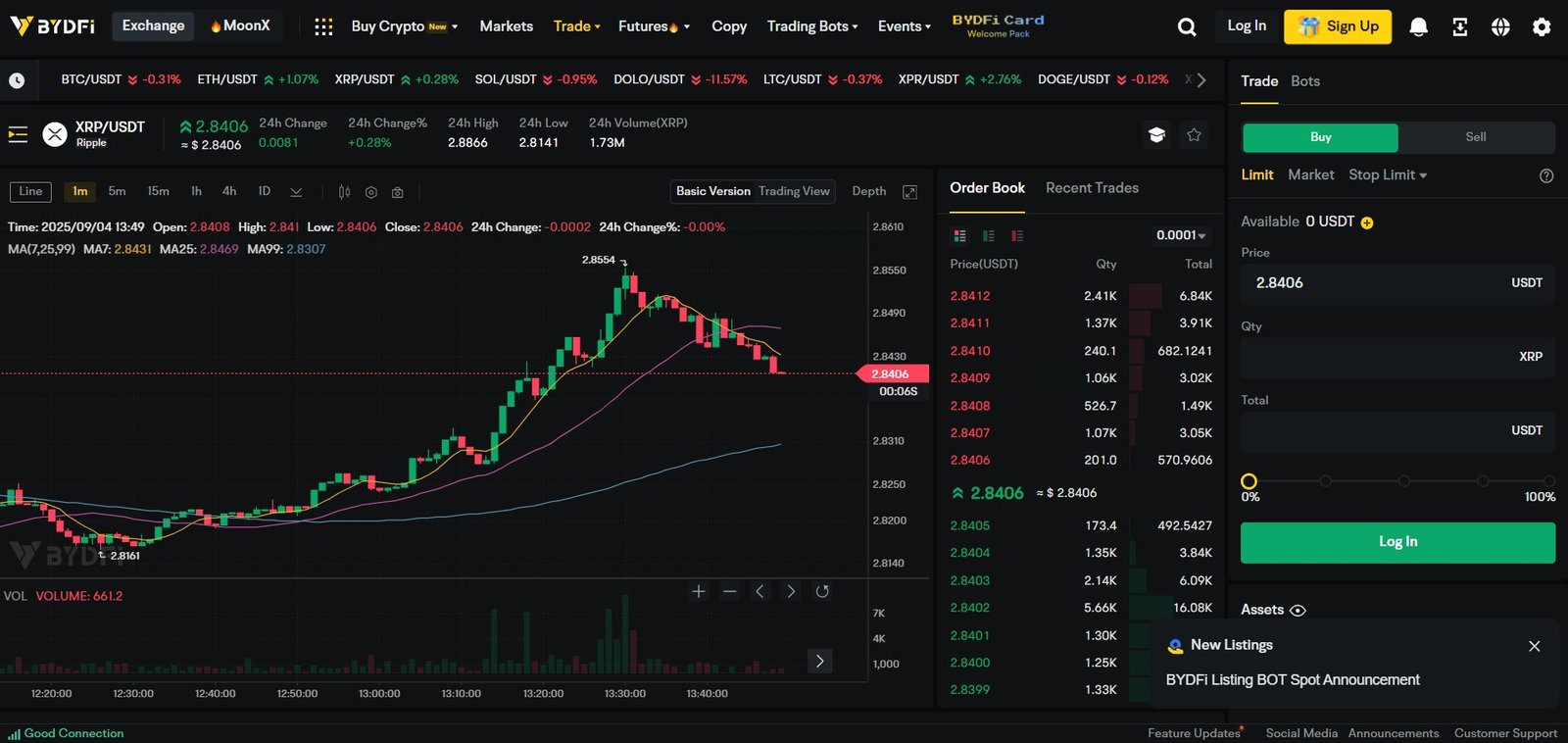Open the chart indicator settings icon

[x=370, y=192]
